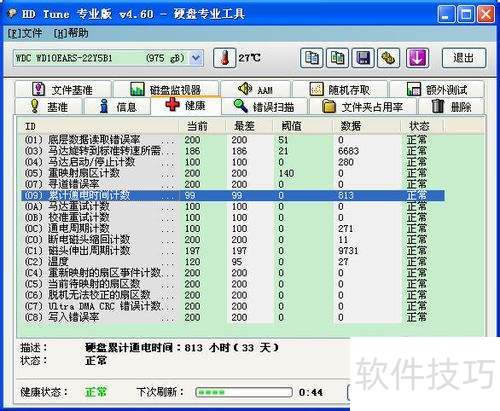Select the (0B) 校准重试计数 row
The width and height of the screenshot is (500, 411).
pos(233,217)
